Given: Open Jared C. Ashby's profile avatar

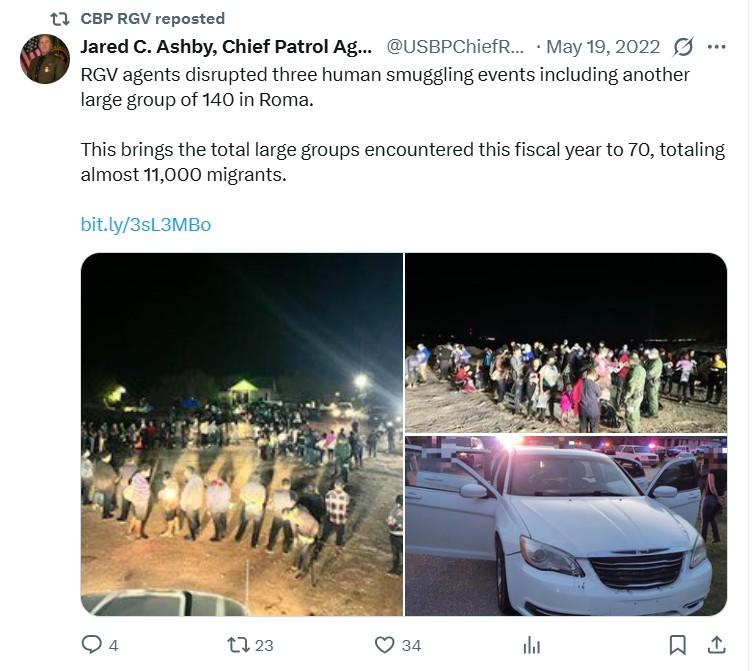Looking at the screenshot, I should click(45, 59).
